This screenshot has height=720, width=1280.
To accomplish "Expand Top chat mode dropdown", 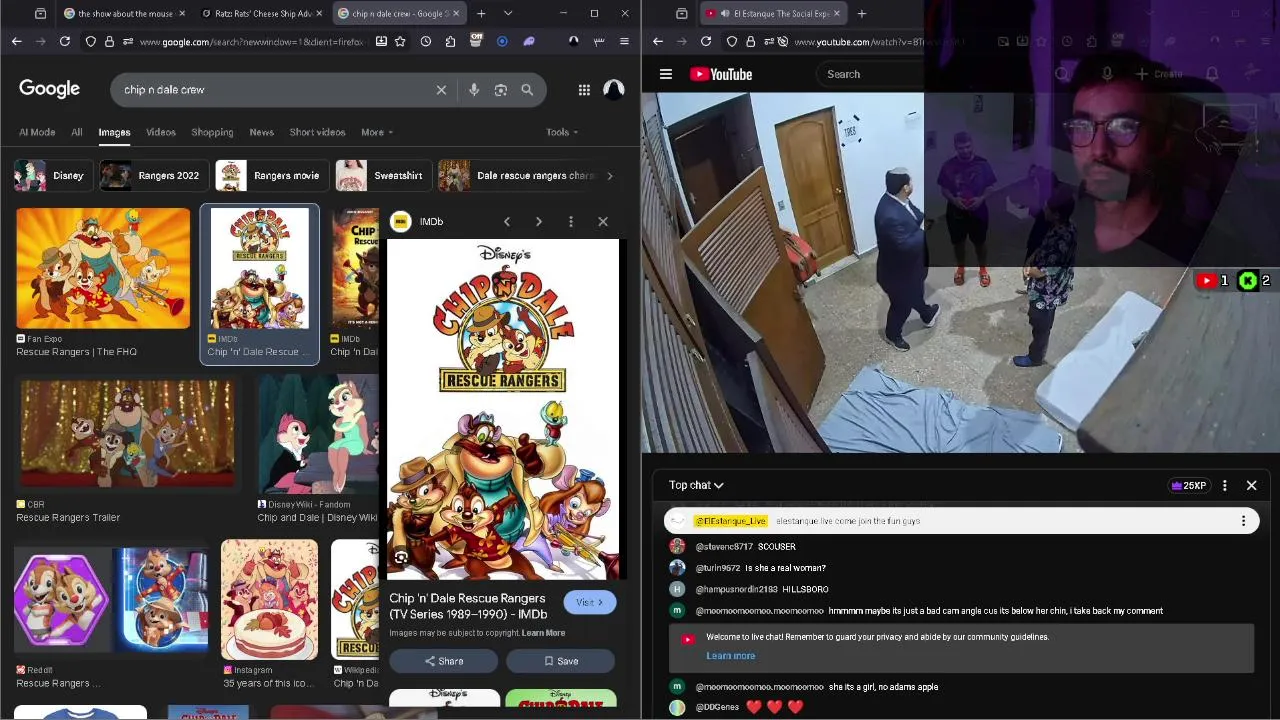I will coord(696,485).
